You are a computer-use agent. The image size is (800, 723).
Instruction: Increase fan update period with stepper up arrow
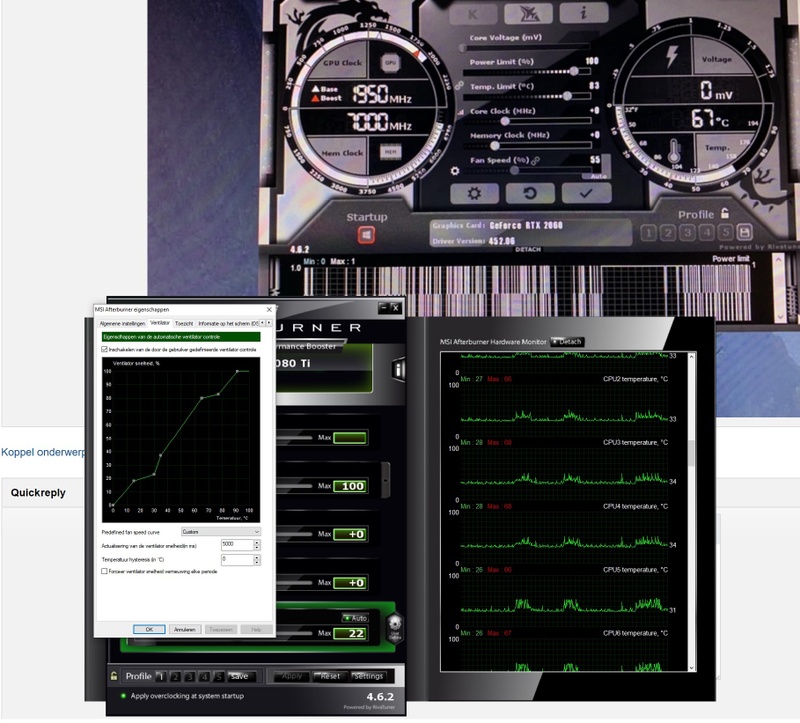[257, 542]
